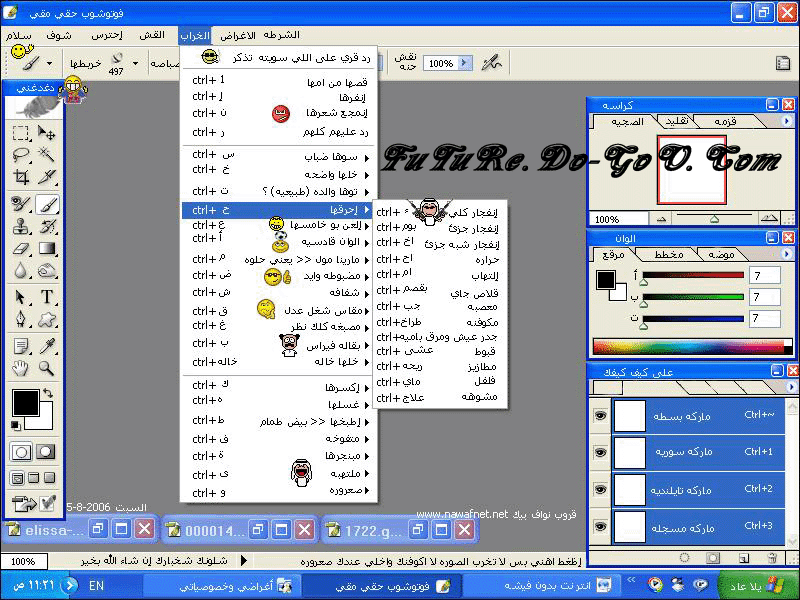Select the Lasso tool
The width and height of the screenshot is (800, 600).
(x=21, y=155)
